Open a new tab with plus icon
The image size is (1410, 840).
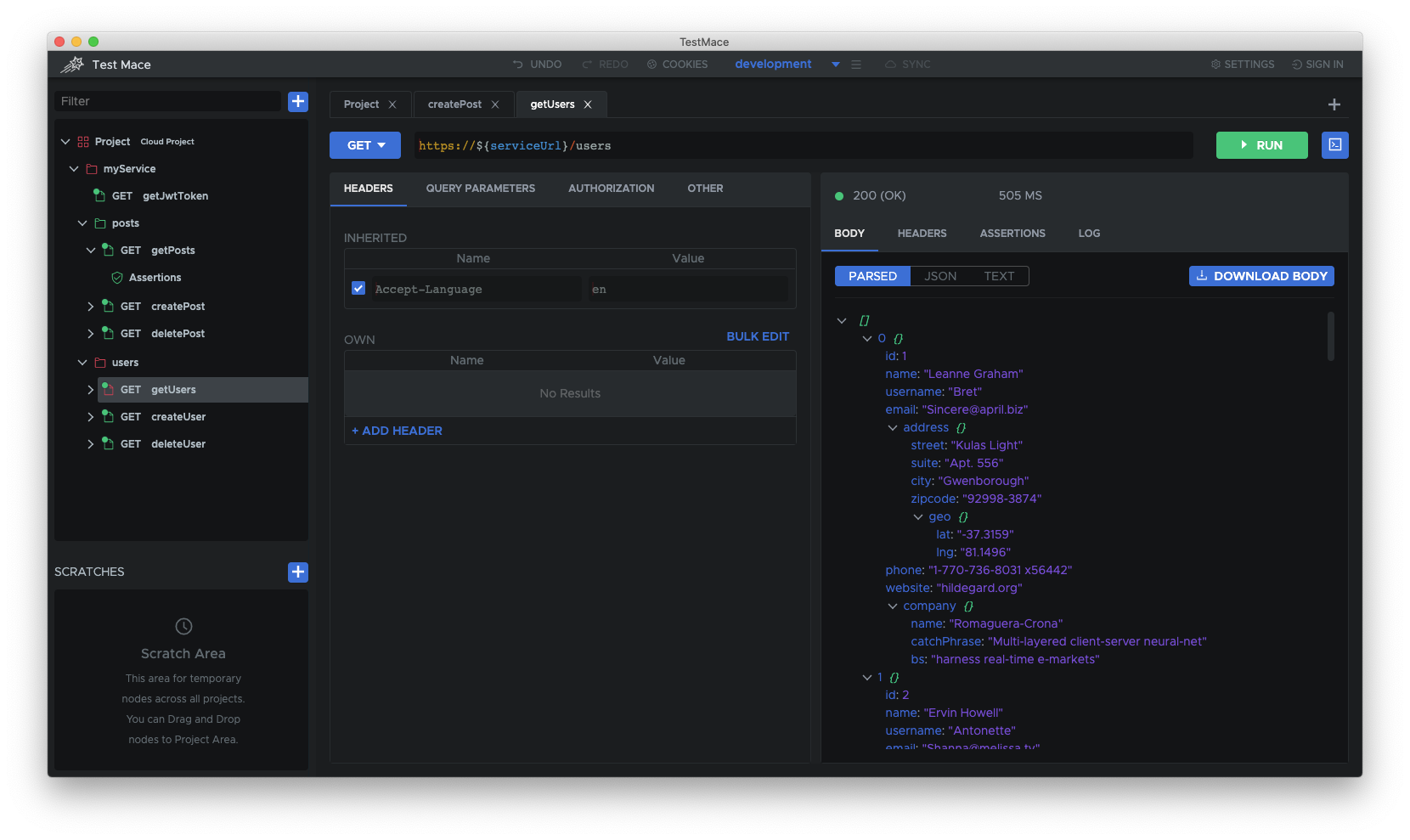pos(1334,104)
